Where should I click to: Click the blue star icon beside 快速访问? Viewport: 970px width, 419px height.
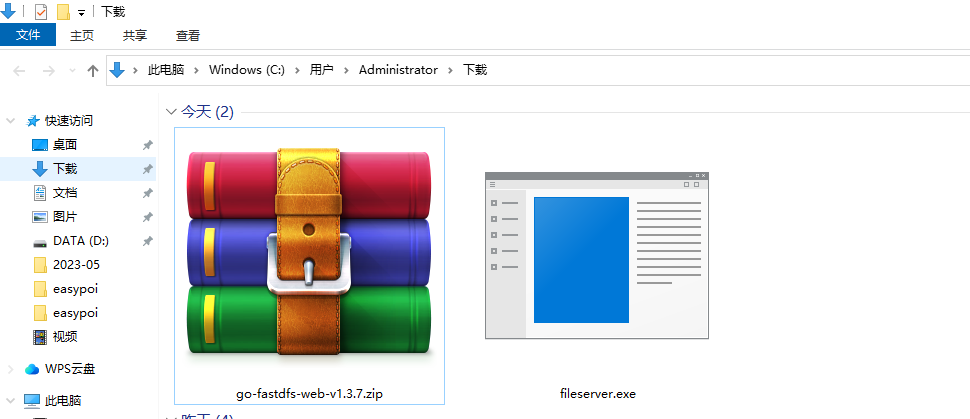pos(33,121)
